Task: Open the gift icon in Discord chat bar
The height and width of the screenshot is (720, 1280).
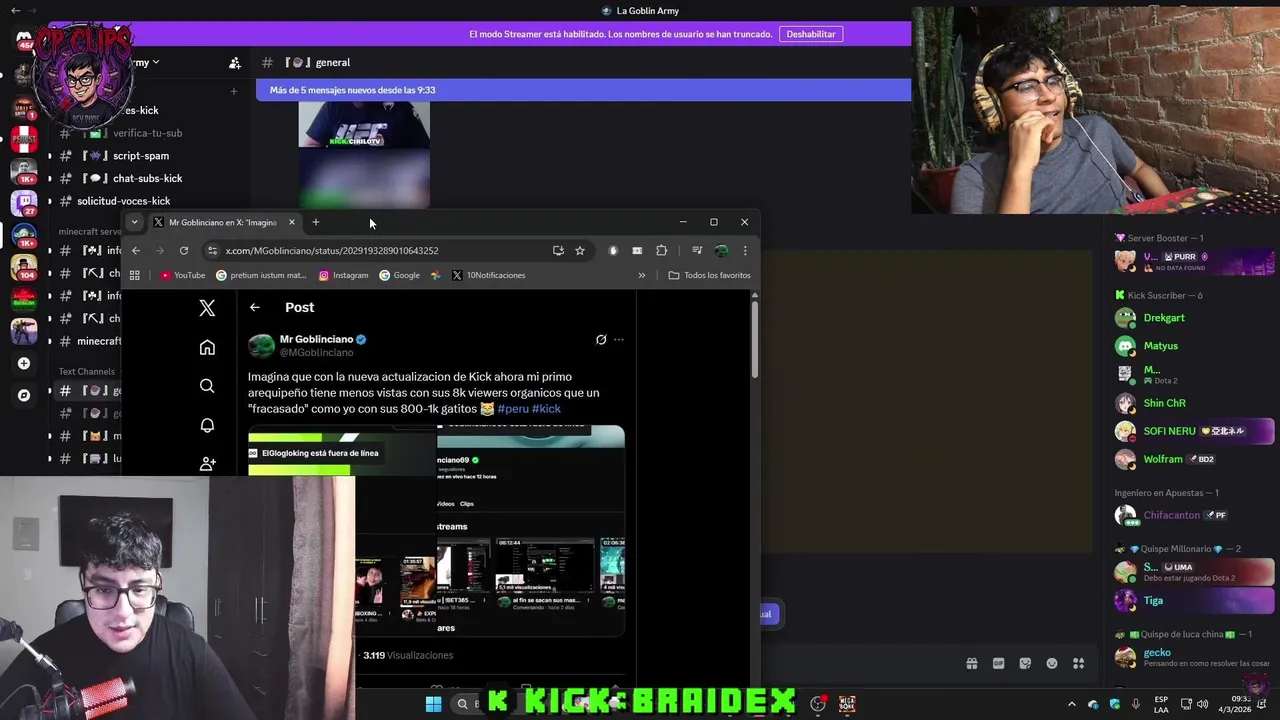Action: tap(971, 663)
